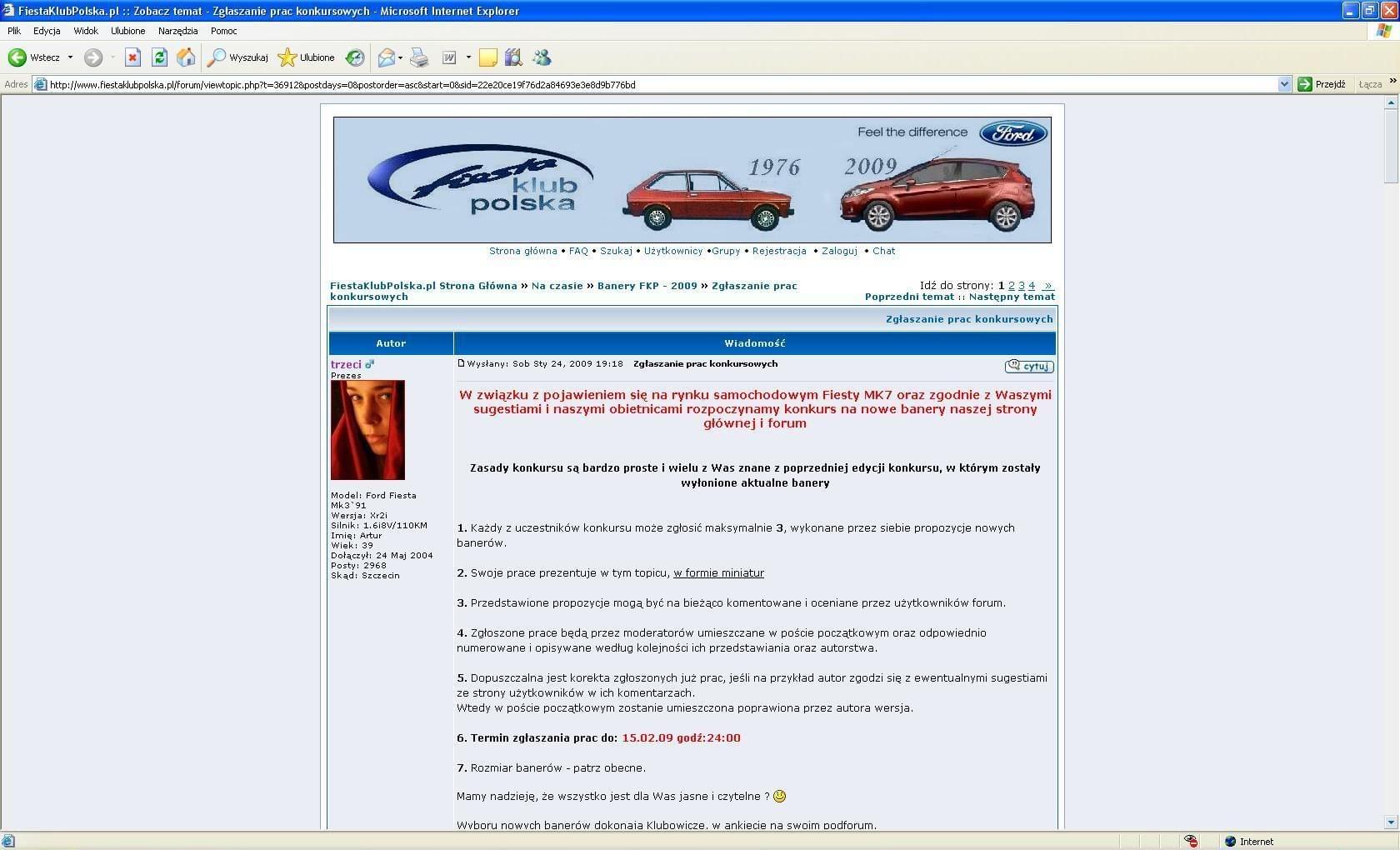Open the Widok menu

(86, 31)
